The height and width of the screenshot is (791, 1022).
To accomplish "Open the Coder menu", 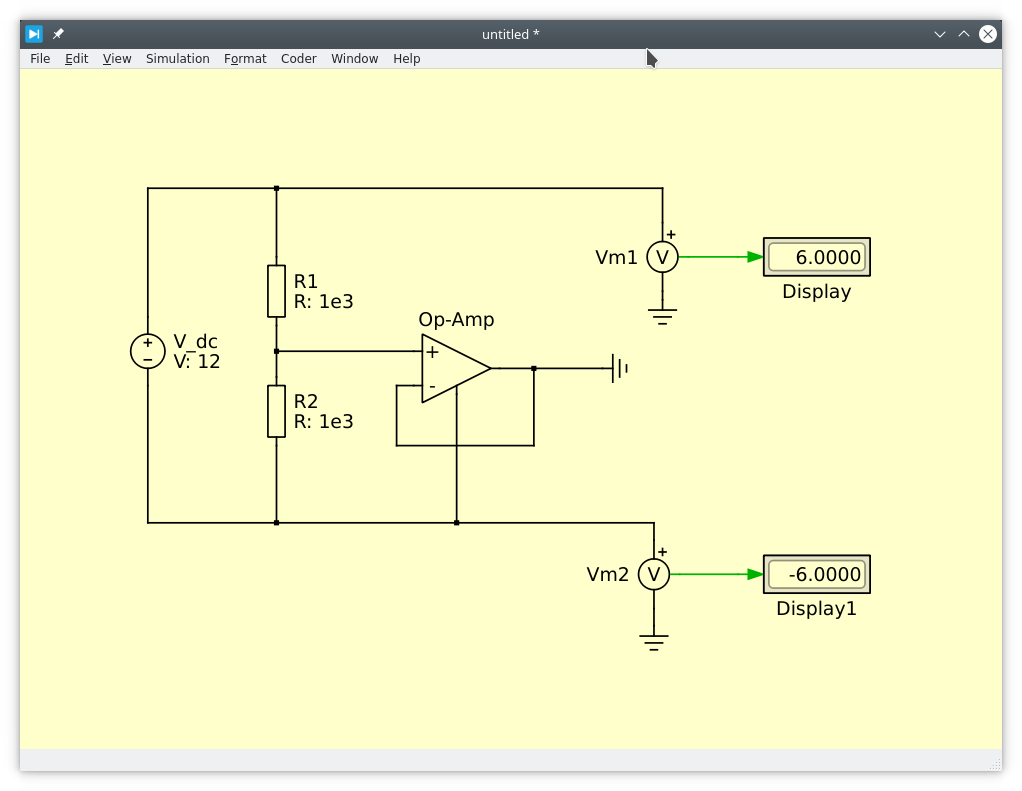I will (298, 59).
